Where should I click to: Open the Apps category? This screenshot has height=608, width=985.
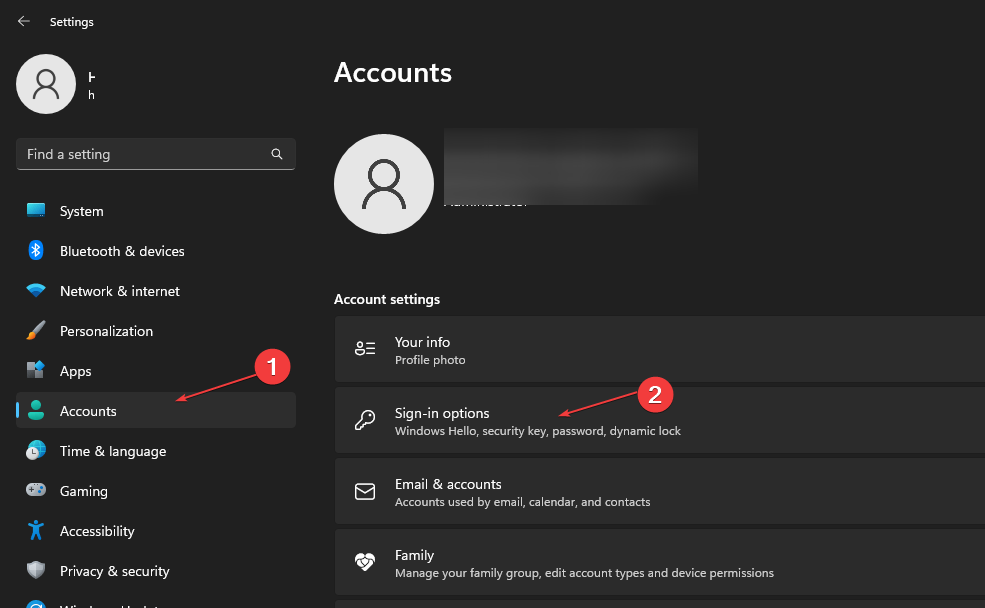pyautogui.click(x=156, y=371)
